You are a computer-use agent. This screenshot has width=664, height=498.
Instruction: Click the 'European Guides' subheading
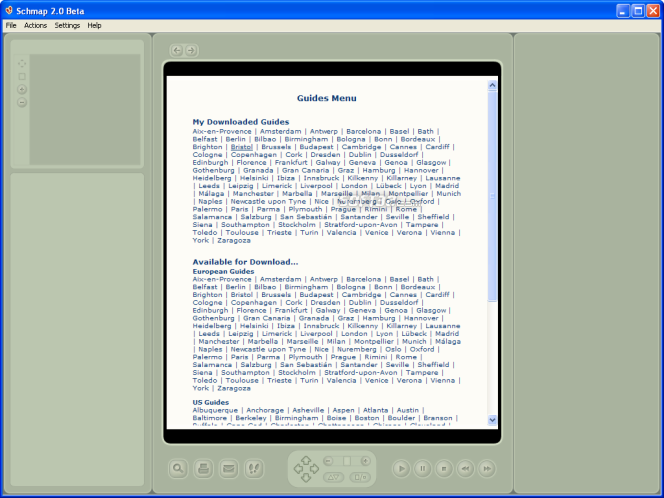pos(223,271)
